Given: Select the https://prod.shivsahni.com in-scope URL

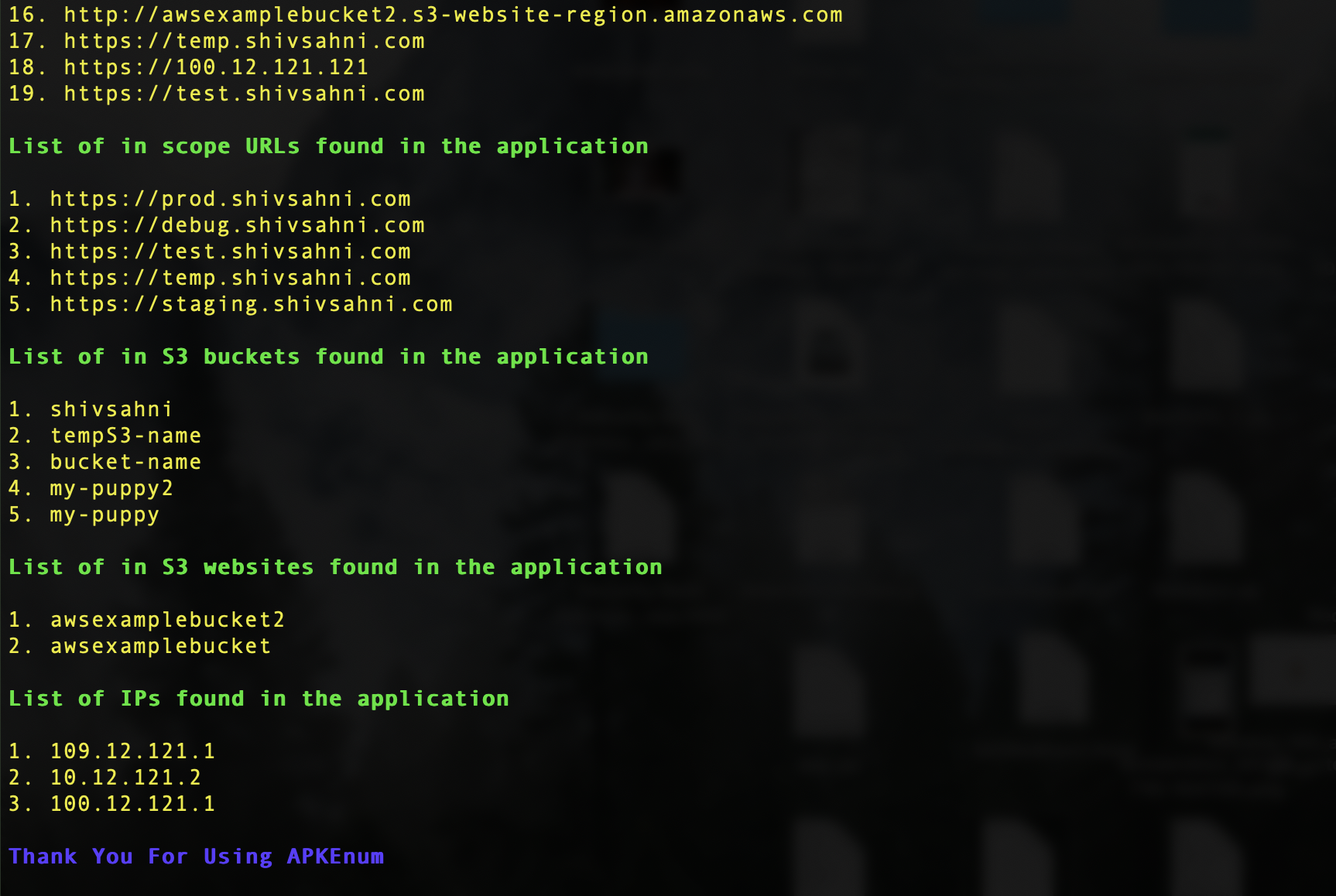Looking at the screenshot, I should tap(230, 200).
